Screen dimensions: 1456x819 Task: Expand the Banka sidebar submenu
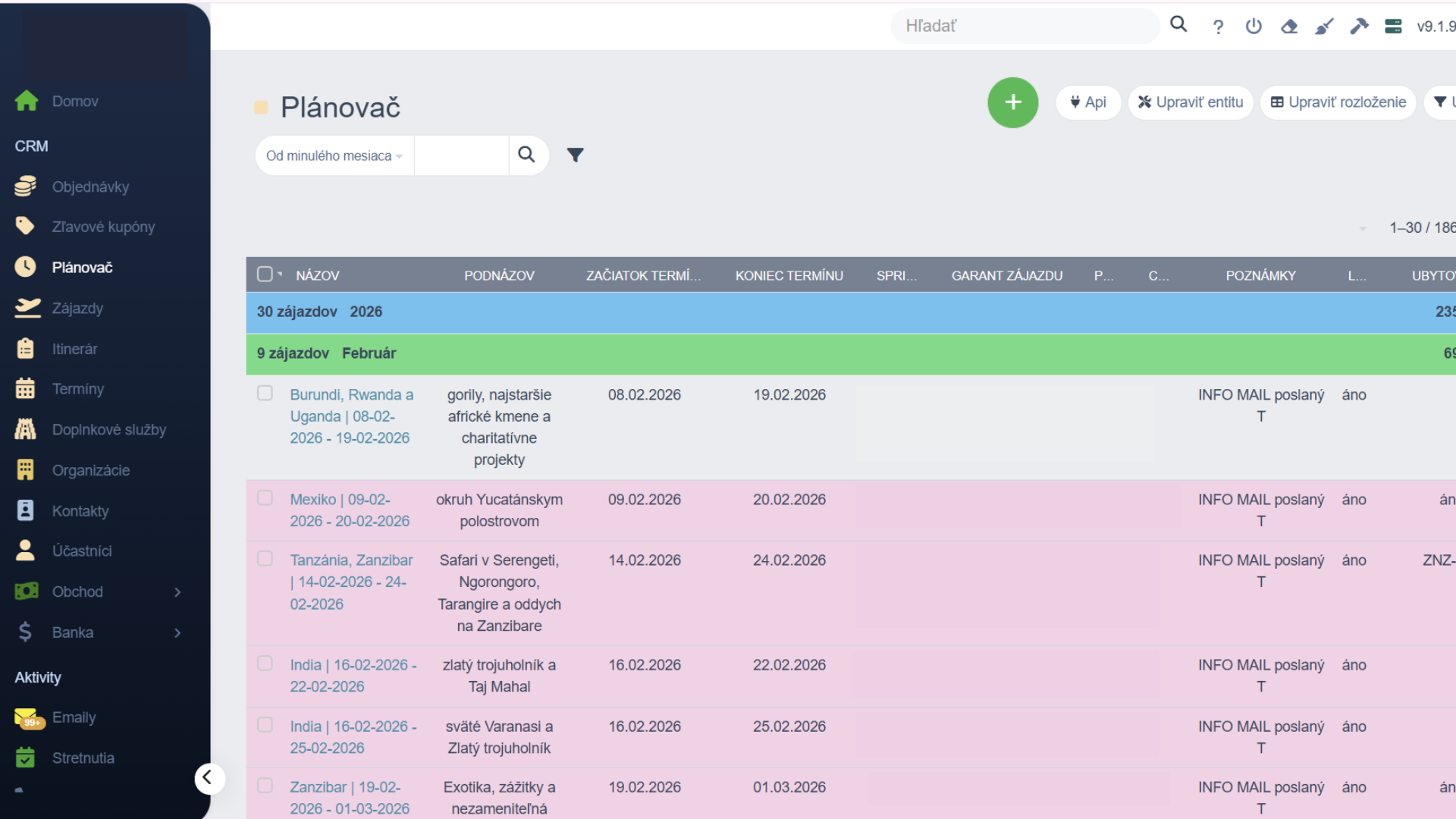click(177, 632)
